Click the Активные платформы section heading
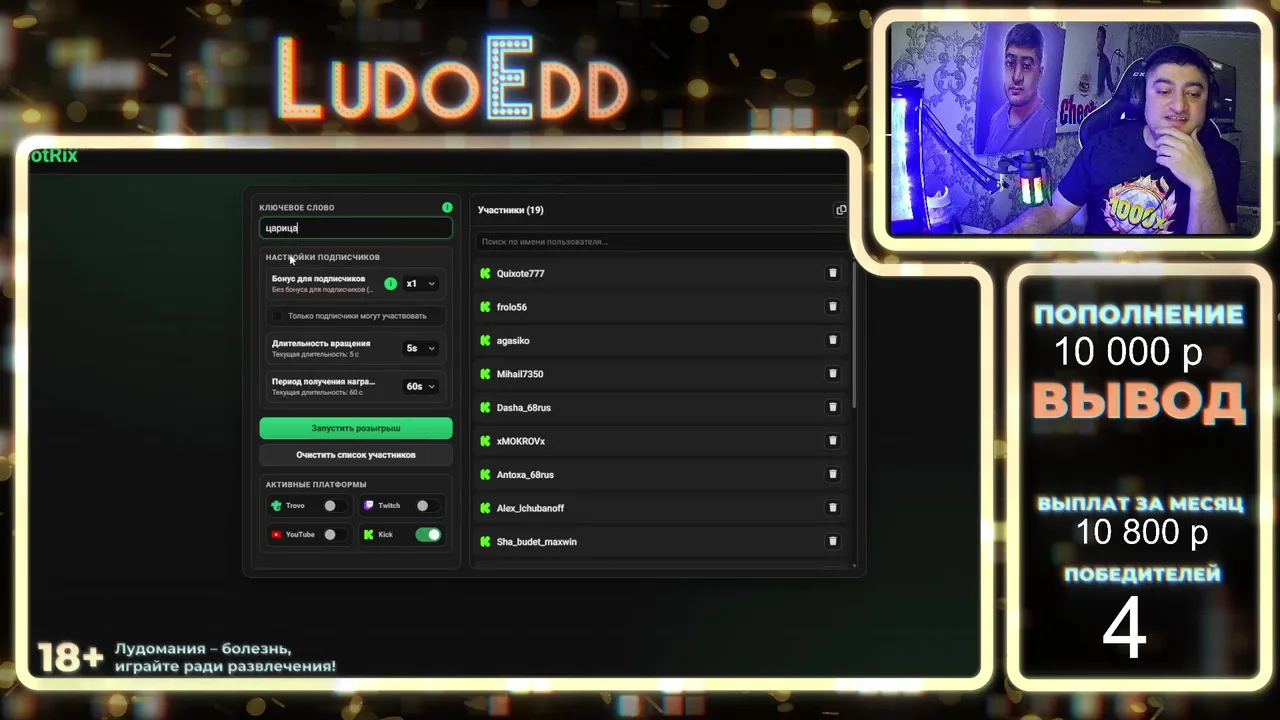1280x720 pixels. tap(316, 485)
